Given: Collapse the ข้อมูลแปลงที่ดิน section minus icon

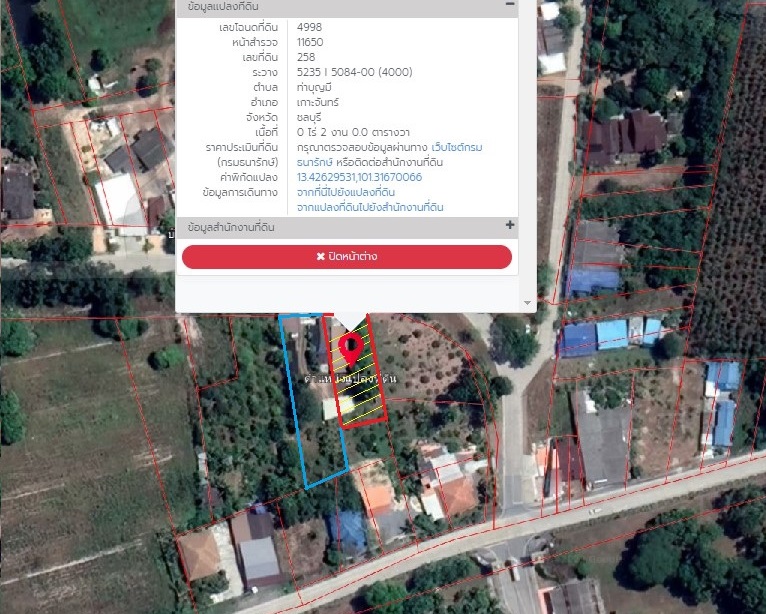Looking at the screenshot, I should pyautogui.click(x=510, y=4).
